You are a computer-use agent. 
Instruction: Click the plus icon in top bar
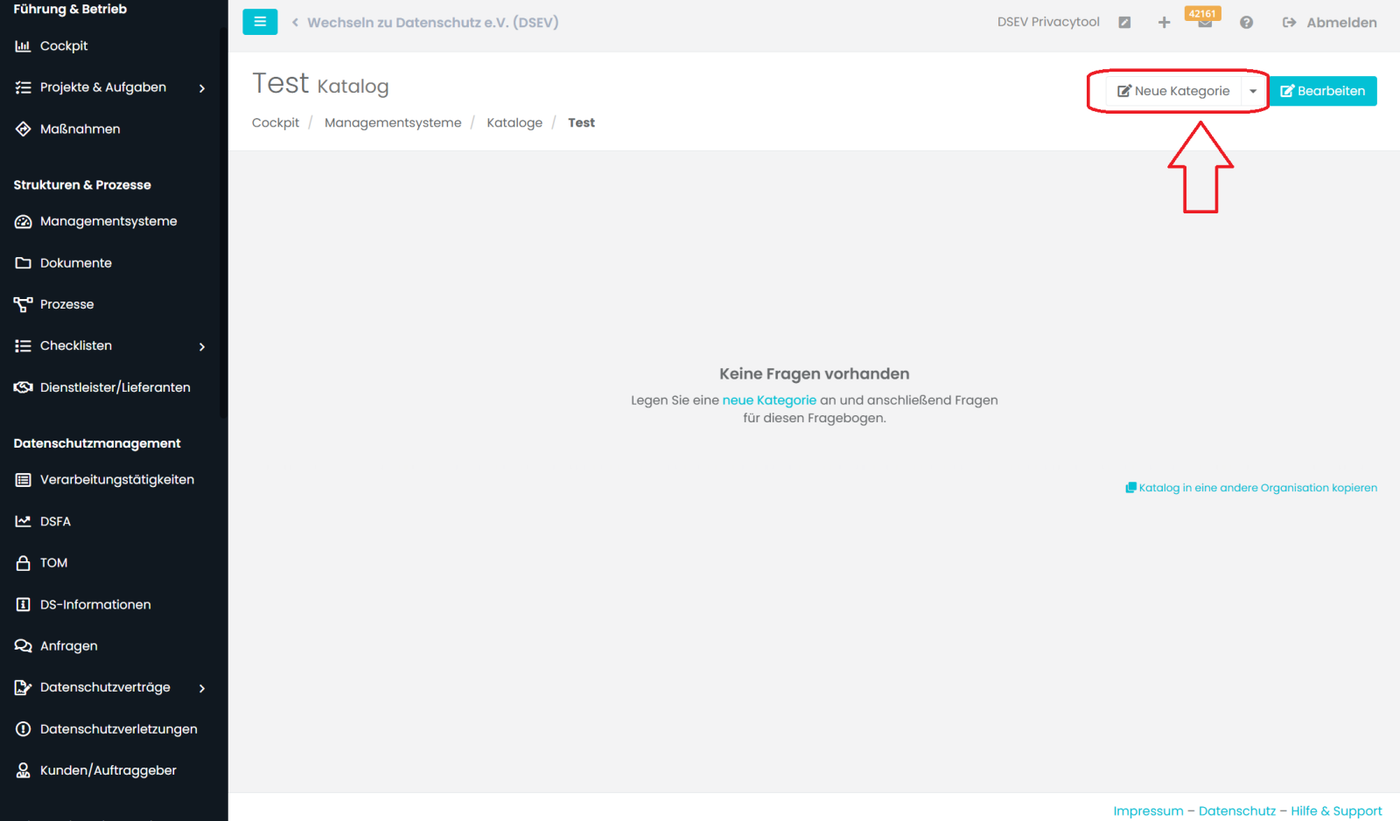(1164, 22)
